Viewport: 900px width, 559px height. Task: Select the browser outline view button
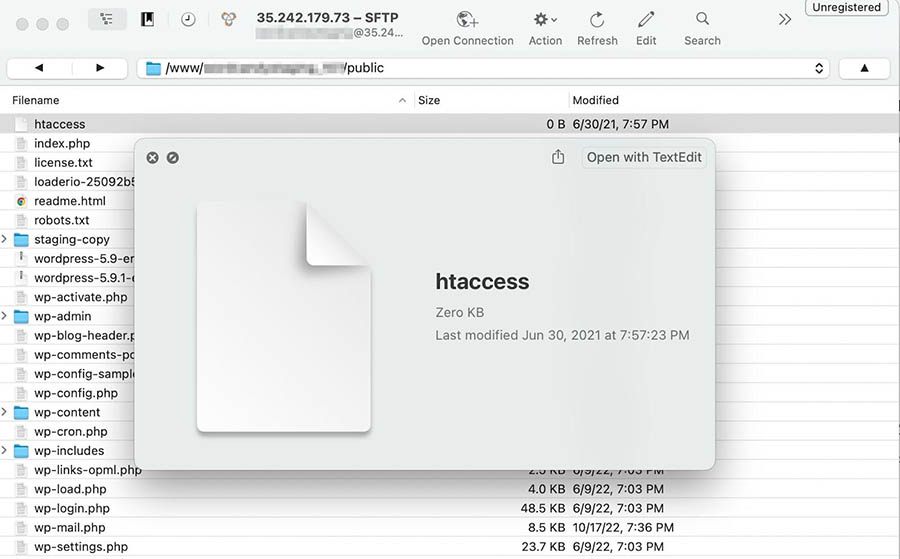click(107, 20)
